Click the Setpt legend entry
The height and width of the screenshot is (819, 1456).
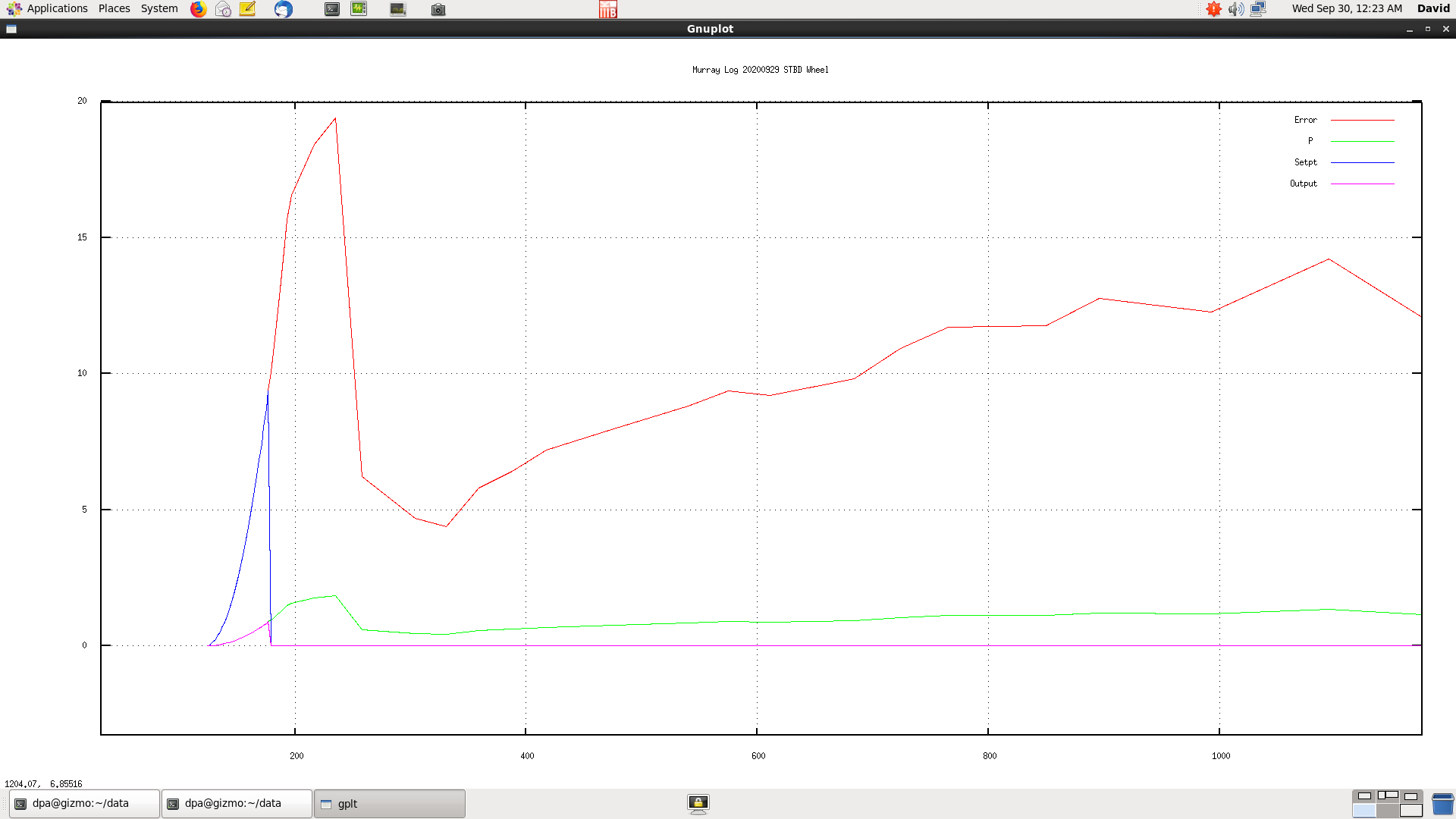tap(1305, 162)
